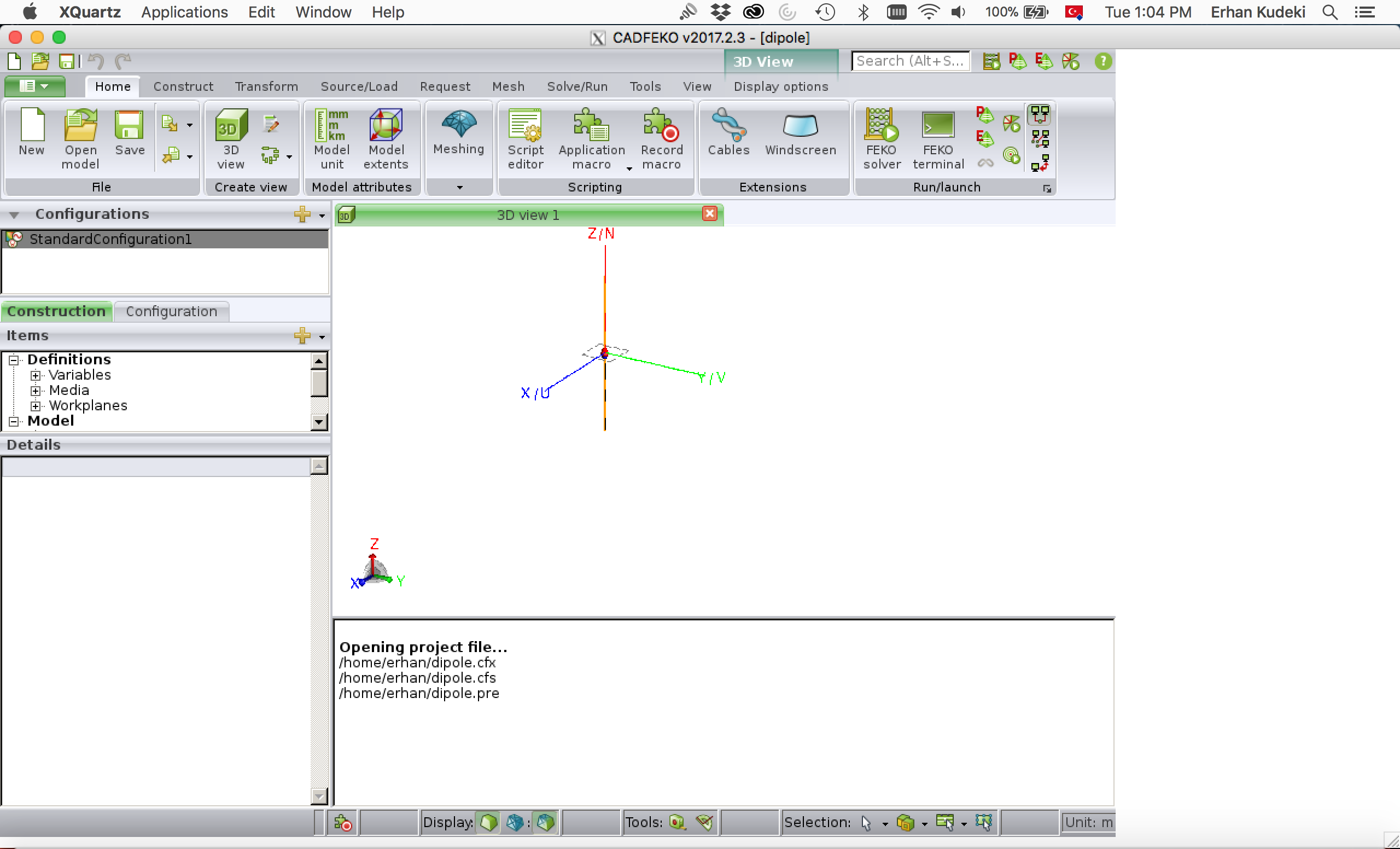Expand the Variables tree node
Image resolution: width=1400 pixels, height=849 pixels.
[x=36, y=375]
